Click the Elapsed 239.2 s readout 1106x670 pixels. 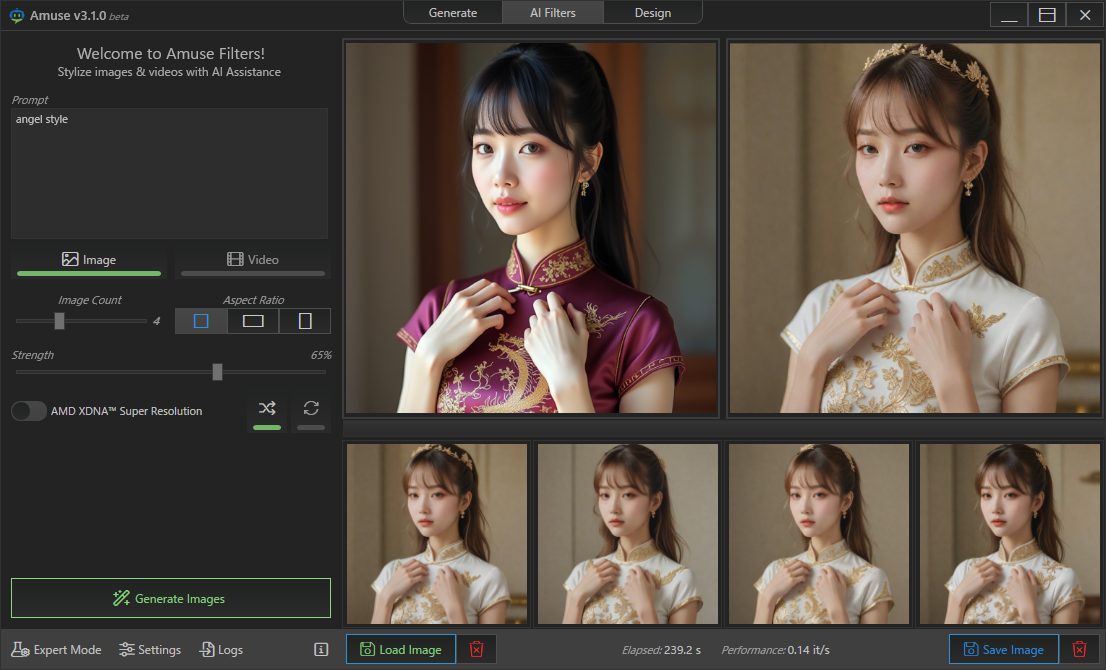point(662,650)
